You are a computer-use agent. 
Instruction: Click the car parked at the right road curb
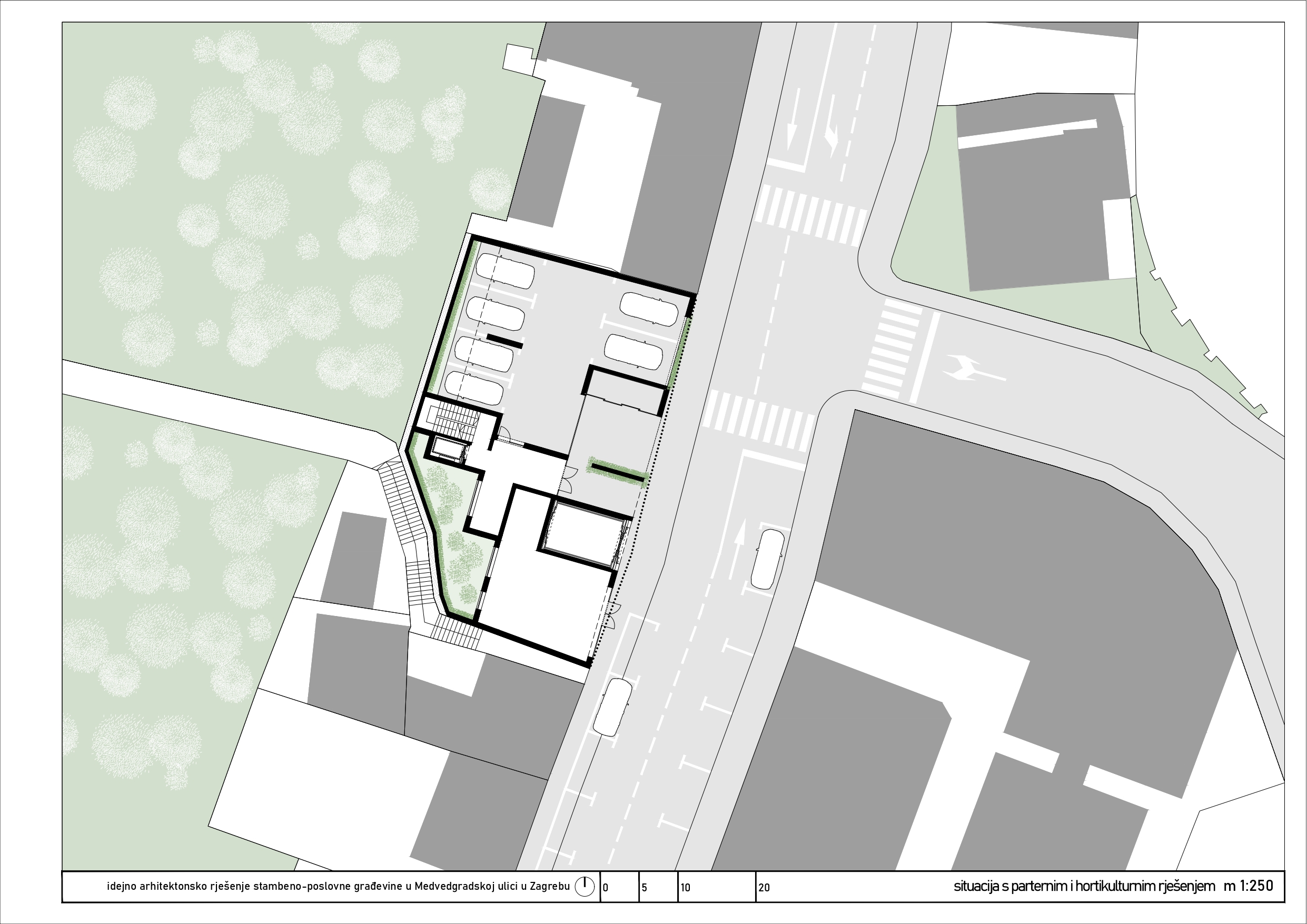768,559
